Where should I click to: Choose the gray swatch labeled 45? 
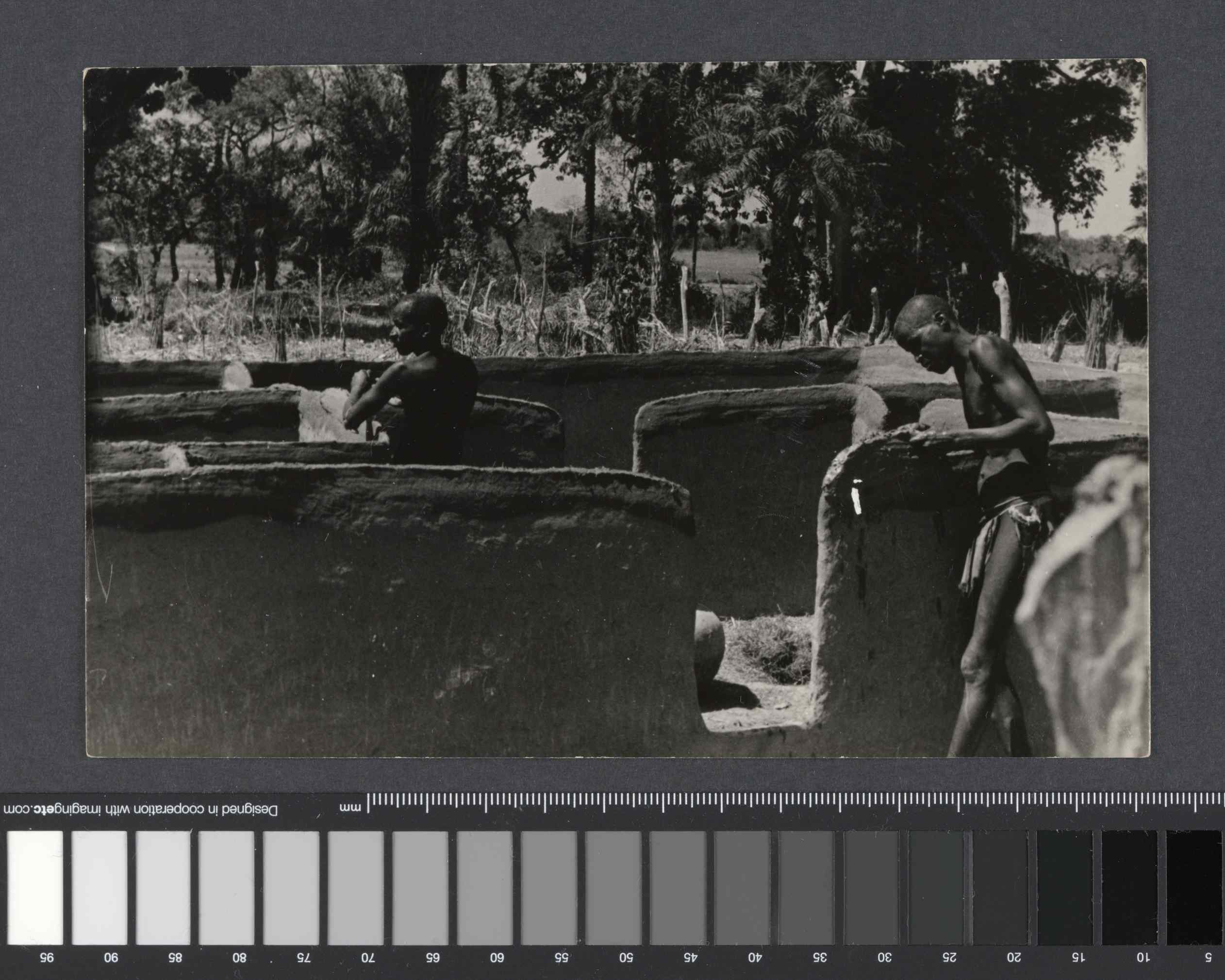tap(678, 887)
